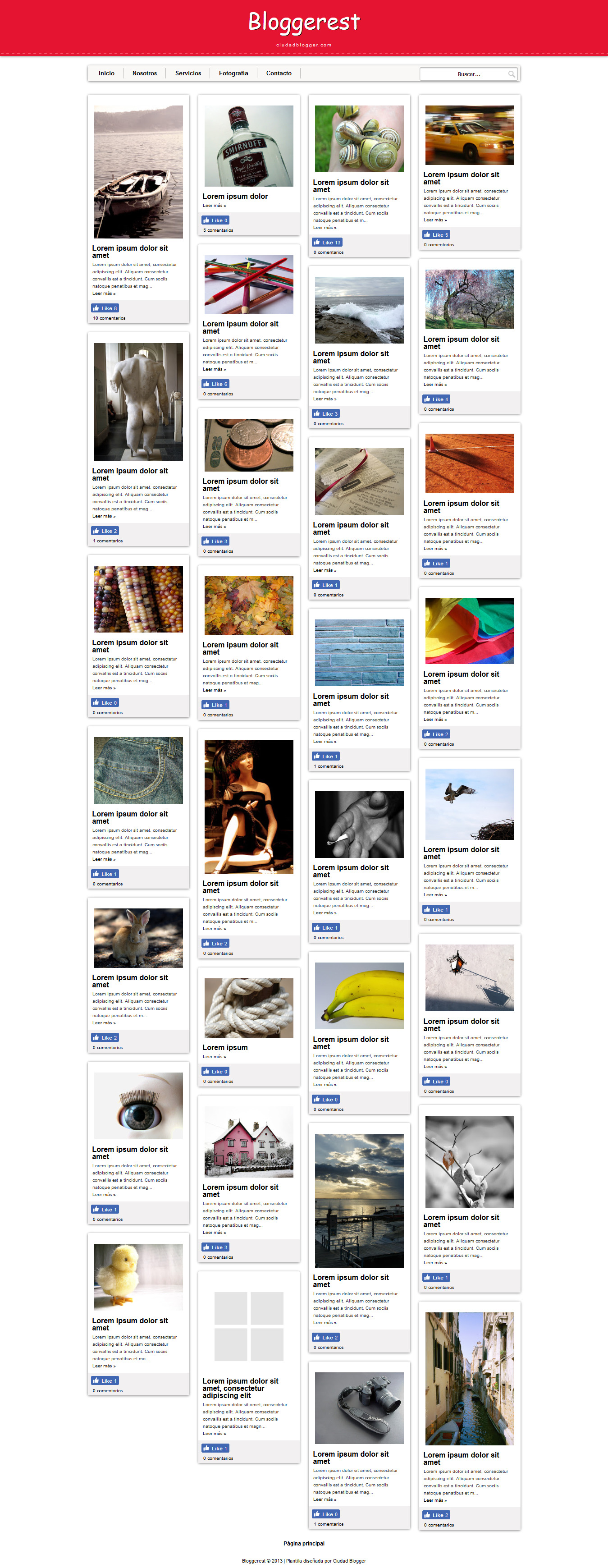This screenshot has height=1568, width=608.
Task: Open the Página principal footer link
Action: pos(304,1543)
